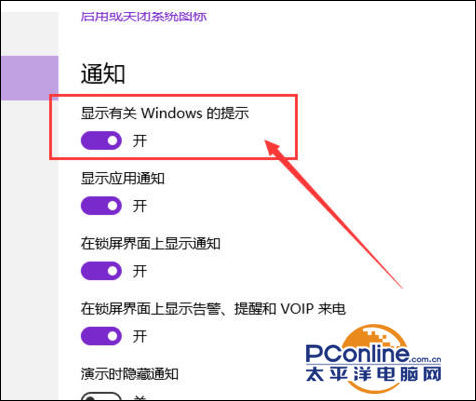This screenshot has width=476, height=401.
Task: Click the 演示时隐藏通知 label text
Action: click(130, 374)
